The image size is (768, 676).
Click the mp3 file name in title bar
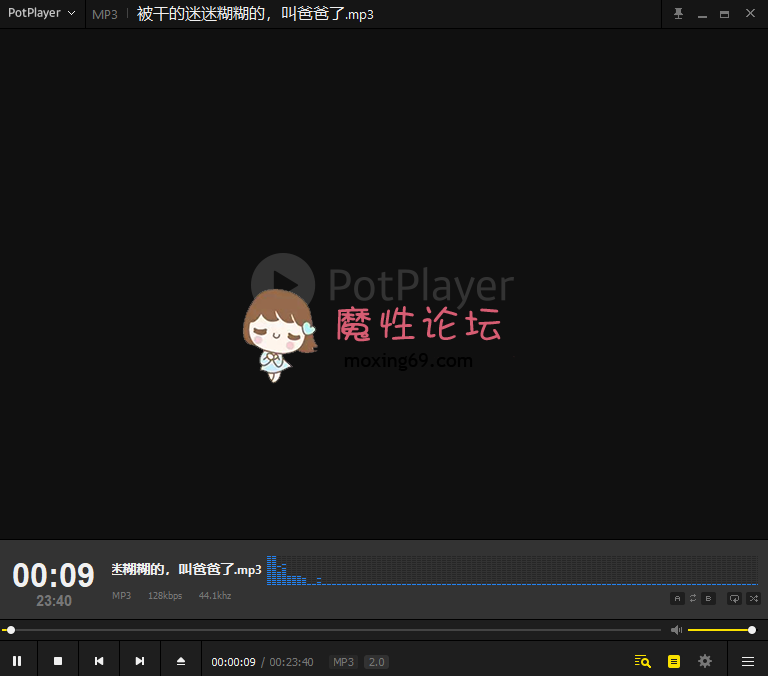255,14
